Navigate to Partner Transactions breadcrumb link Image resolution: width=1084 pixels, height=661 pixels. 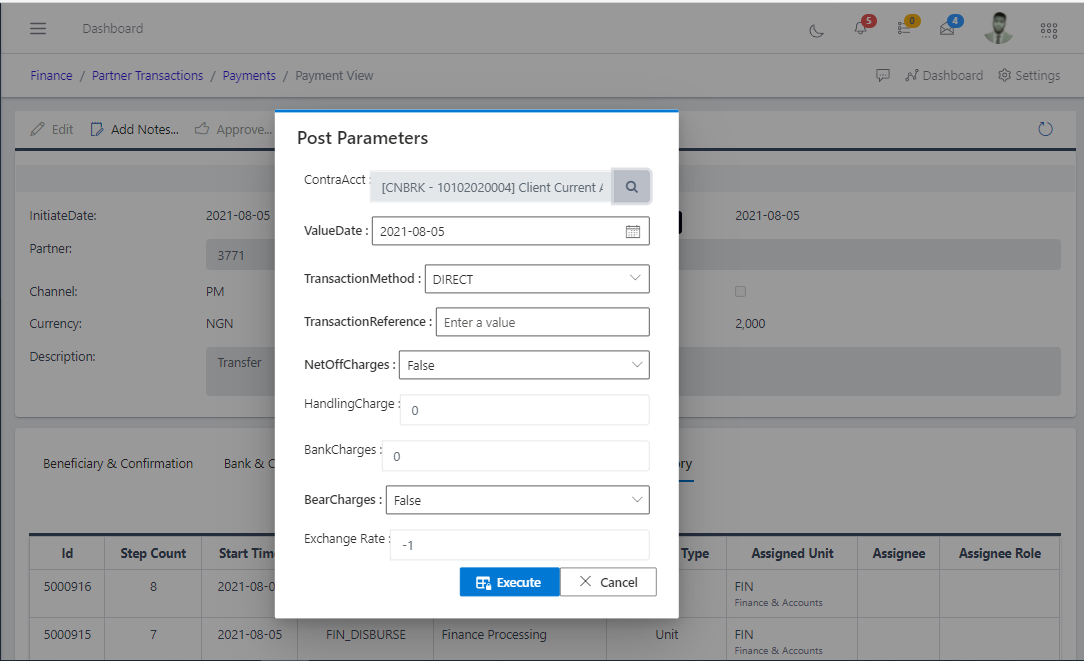click(147, 75)
